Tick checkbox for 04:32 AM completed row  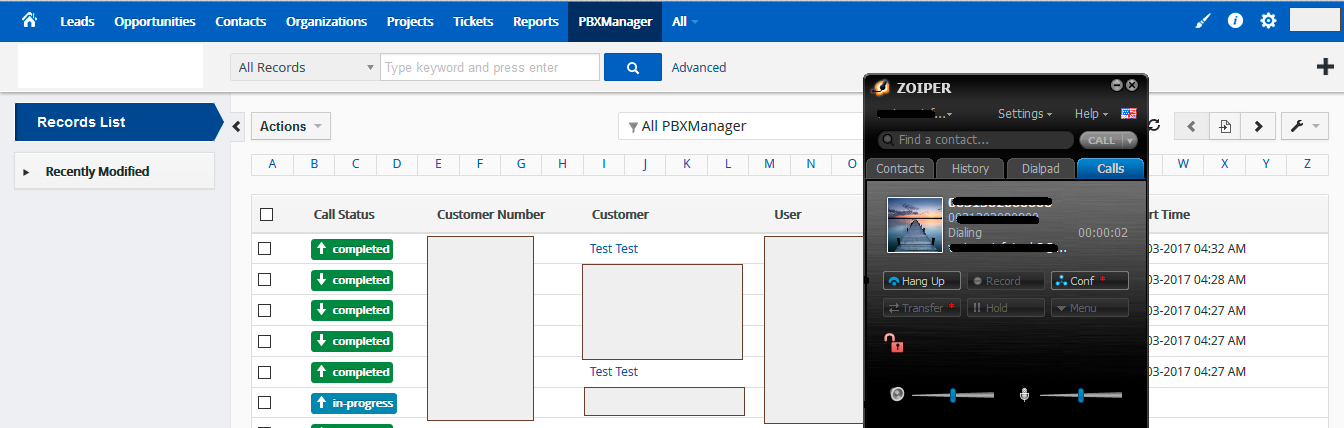pyautogui.click(x=265, y=248)
